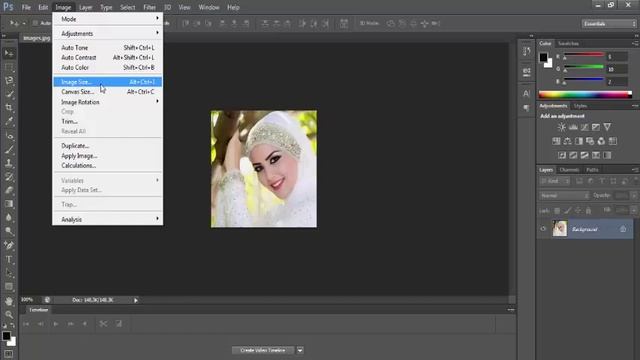Open the Create Video Timeline dropdown arrow
The image size is (640, 360).
click(x=300, y=350)
